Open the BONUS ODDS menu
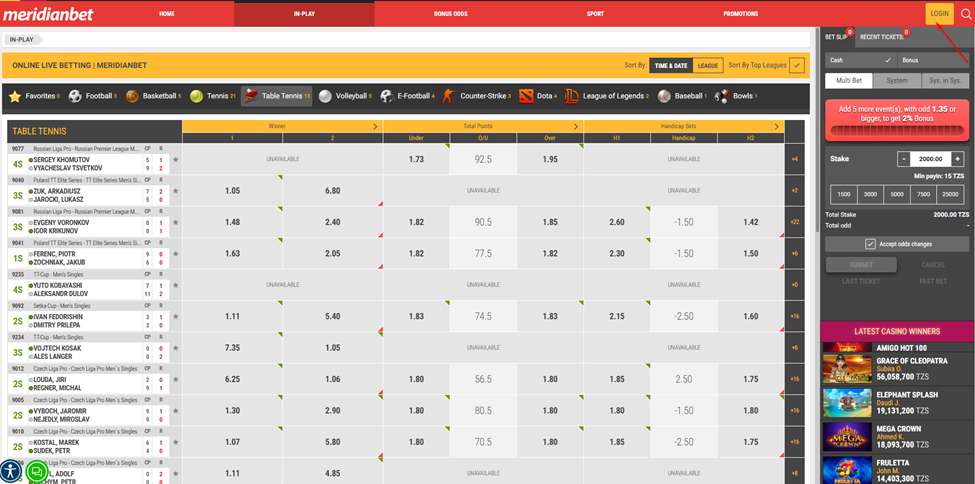Viewport: 975px width, 484px height. (451, 14)
